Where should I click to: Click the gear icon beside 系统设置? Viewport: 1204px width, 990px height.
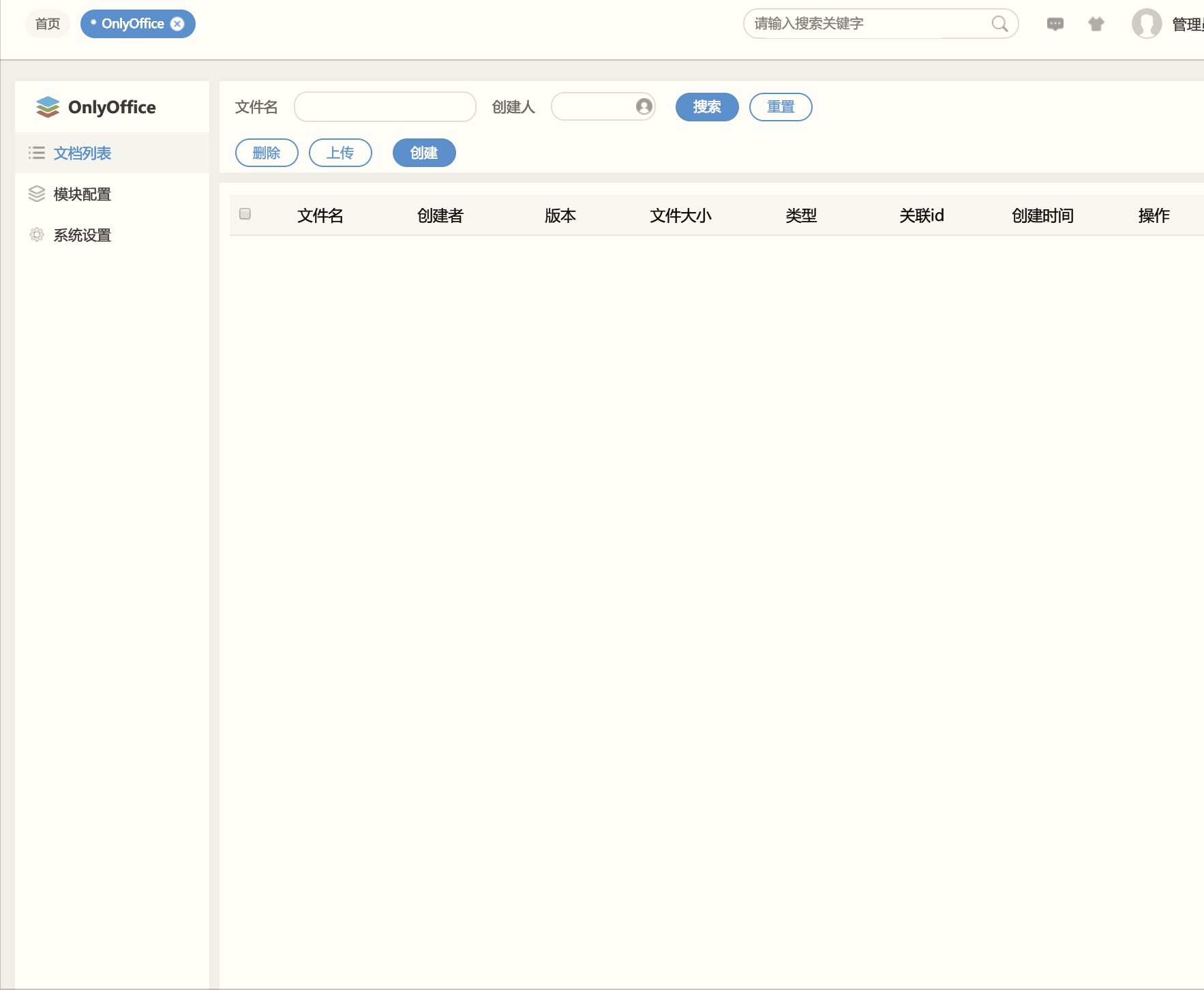[37, 235]
